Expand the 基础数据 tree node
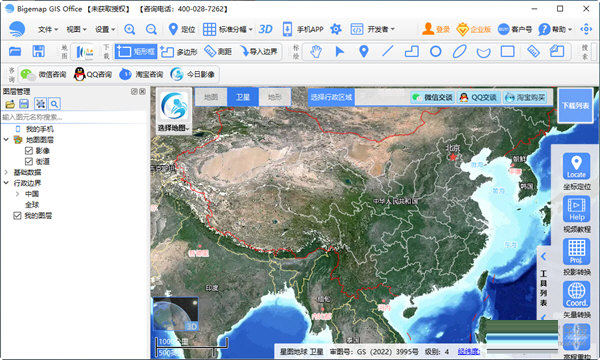Screen dimensions: 600x360 [x=6, y=172]
